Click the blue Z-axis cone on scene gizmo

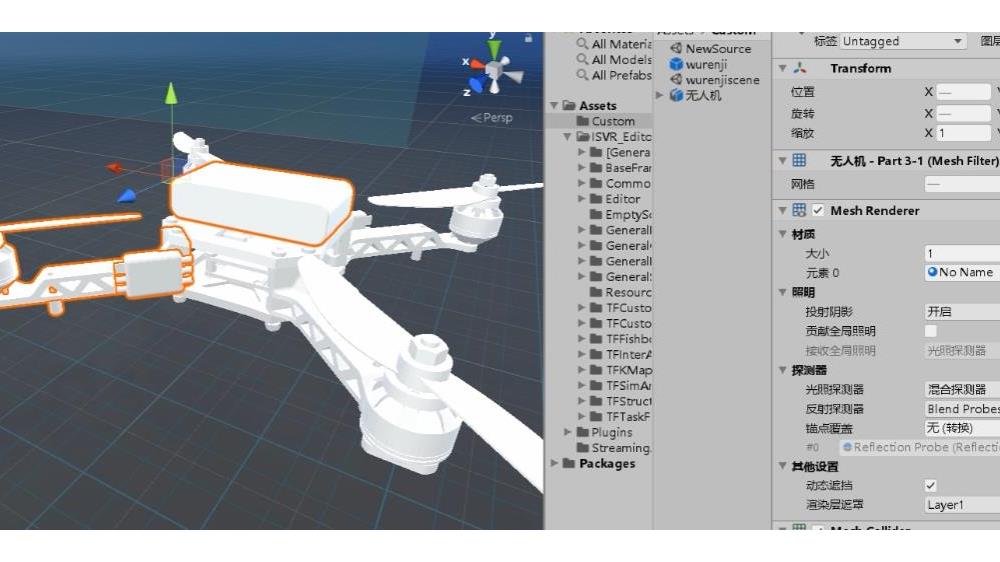[478, 86]
